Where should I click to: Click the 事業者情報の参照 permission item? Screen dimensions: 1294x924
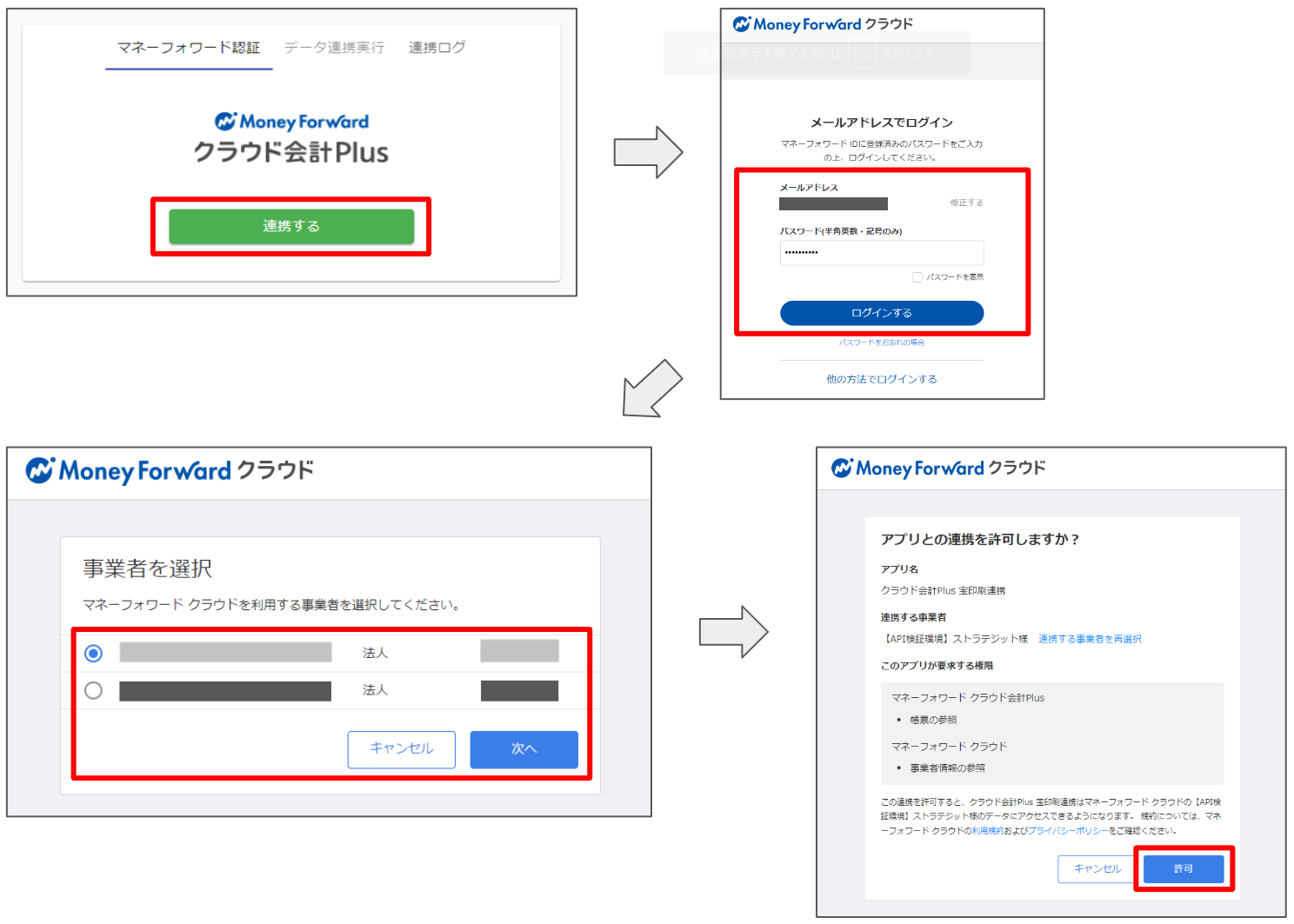coord(948,768)
